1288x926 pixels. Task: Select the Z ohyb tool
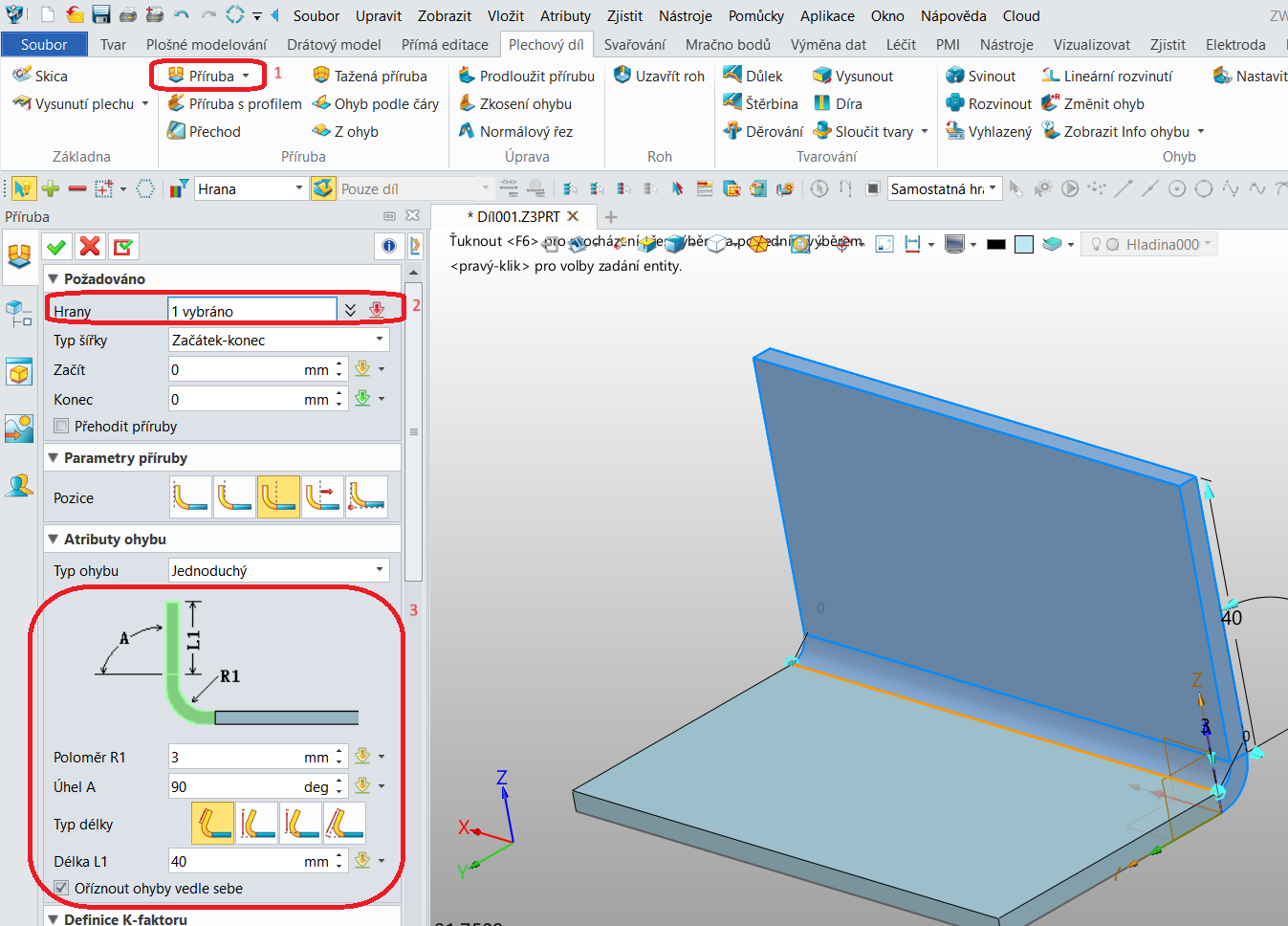tap(345, 131)
